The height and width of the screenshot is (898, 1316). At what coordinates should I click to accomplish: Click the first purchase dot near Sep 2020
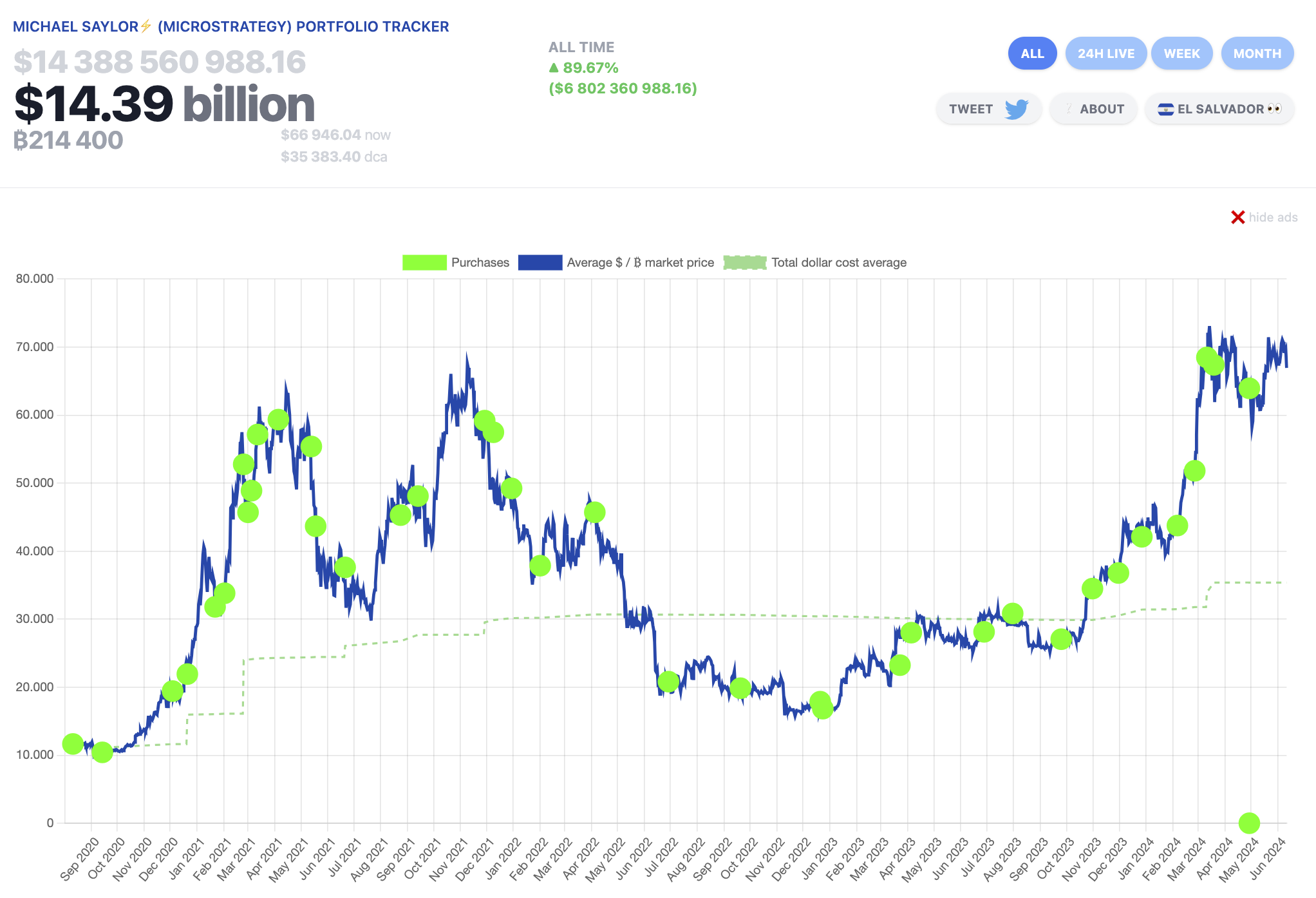[73, 744]
